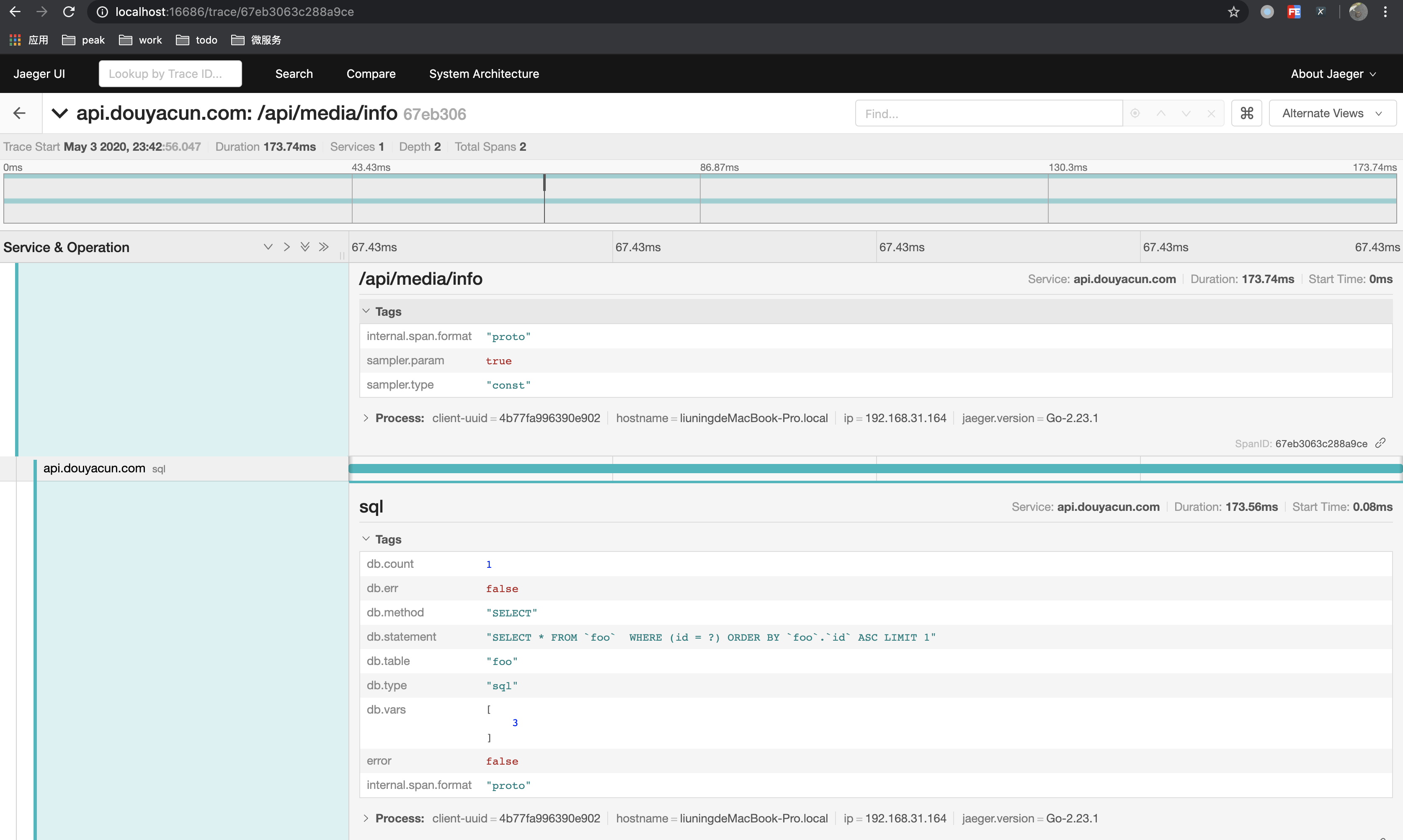Image resolution: width=1403 pixels, height=840 pixels.
Task: Reload the page in the browser toolbar
Action: pyautogui.click(x=69, y=12)
